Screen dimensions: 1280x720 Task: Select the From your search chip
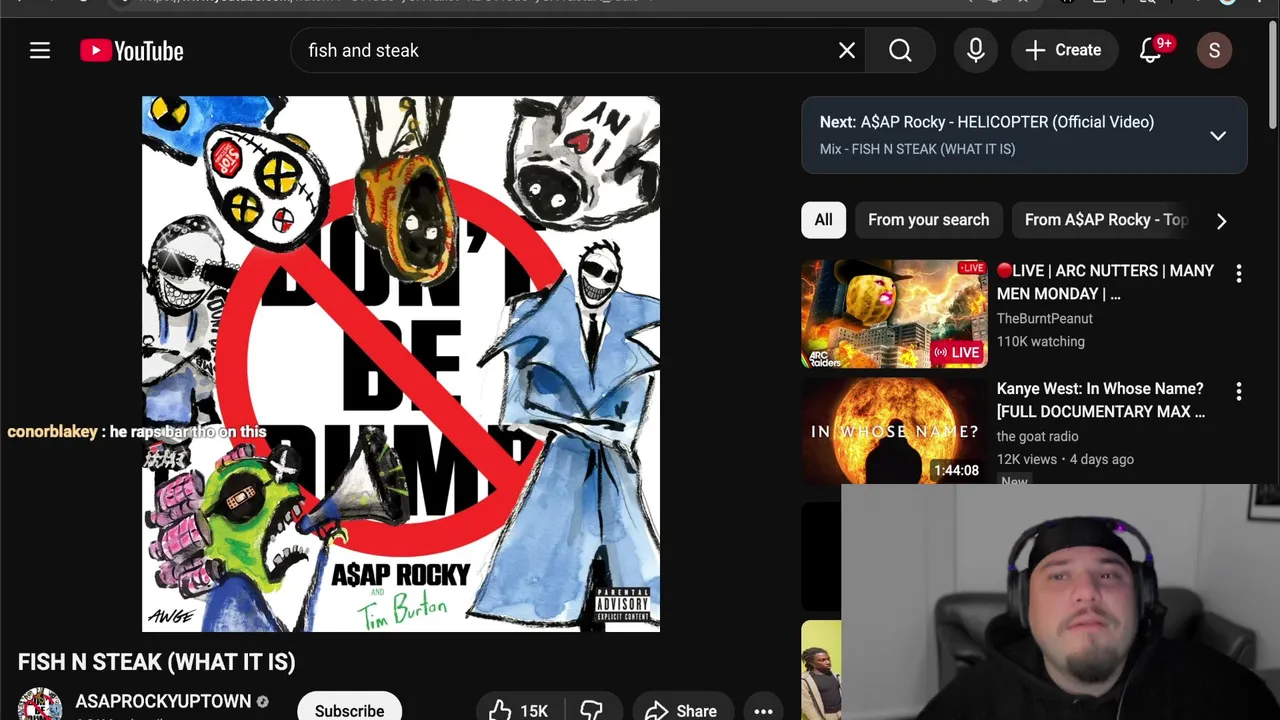click(x=928, y=220)
